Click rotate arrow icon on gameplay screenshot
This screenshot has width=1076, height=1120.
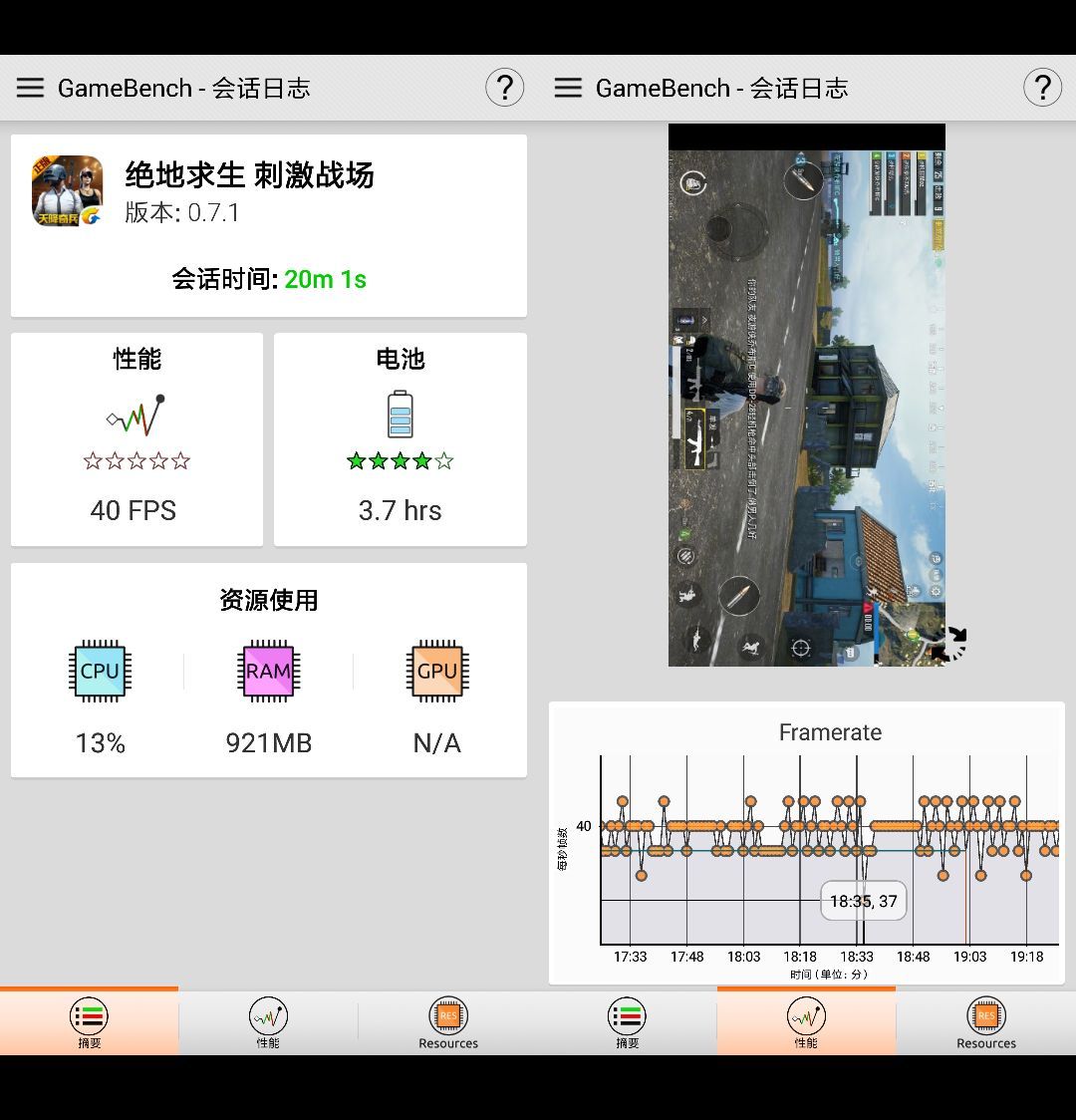pyautogui.click(x=950, y=645)
